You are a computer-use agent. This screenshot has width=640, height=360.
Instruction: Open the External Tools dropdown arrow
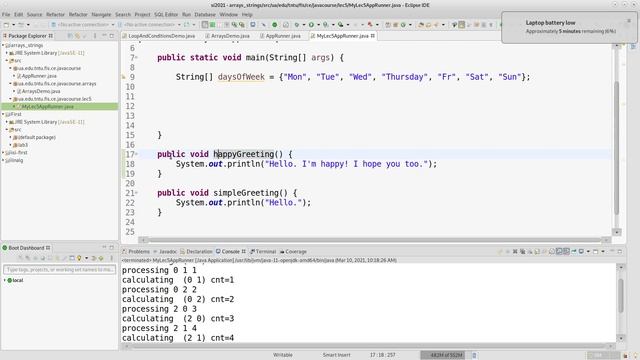tap(348, 24)
